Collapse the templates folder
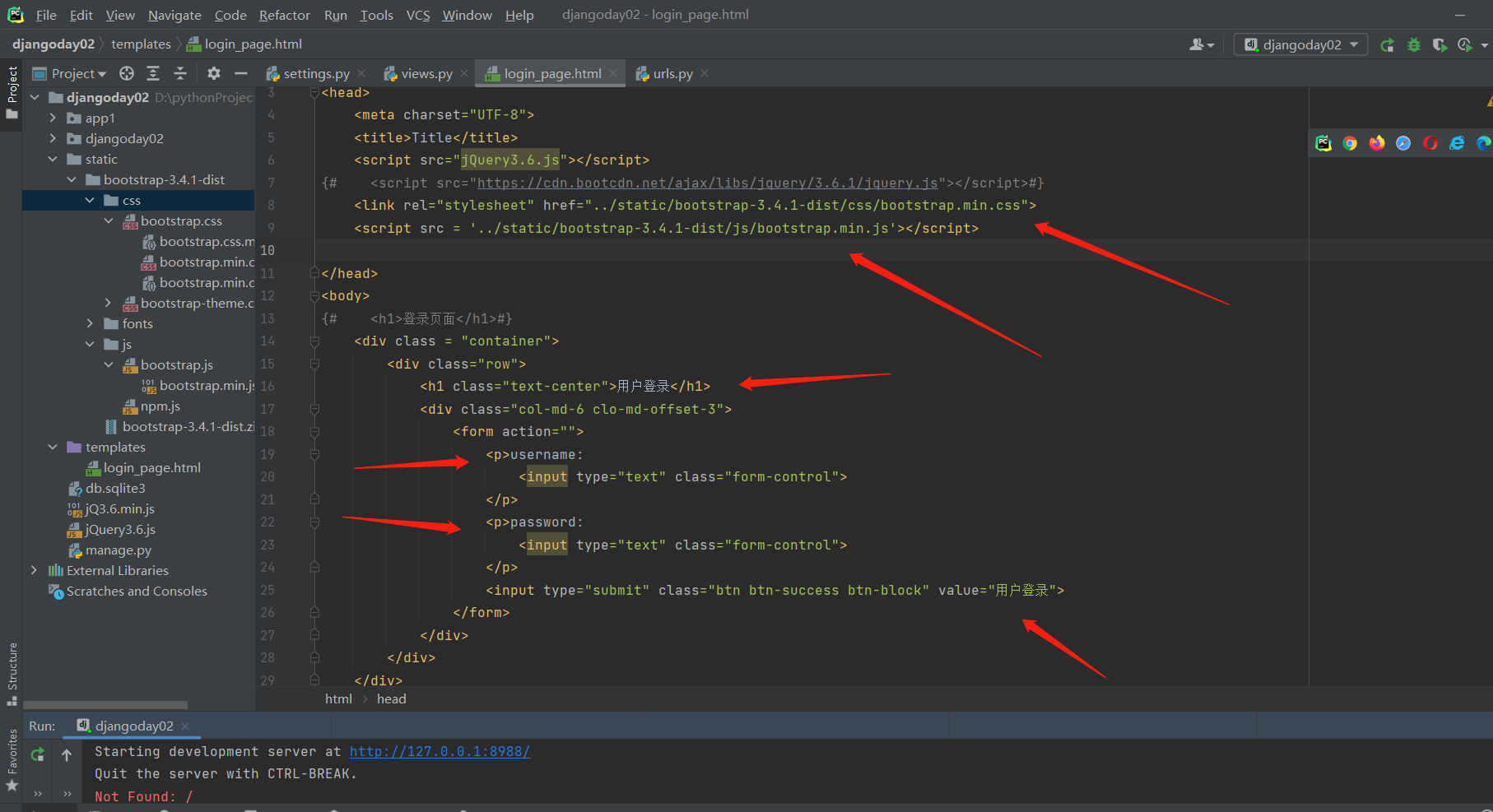 tap(53, 447)
